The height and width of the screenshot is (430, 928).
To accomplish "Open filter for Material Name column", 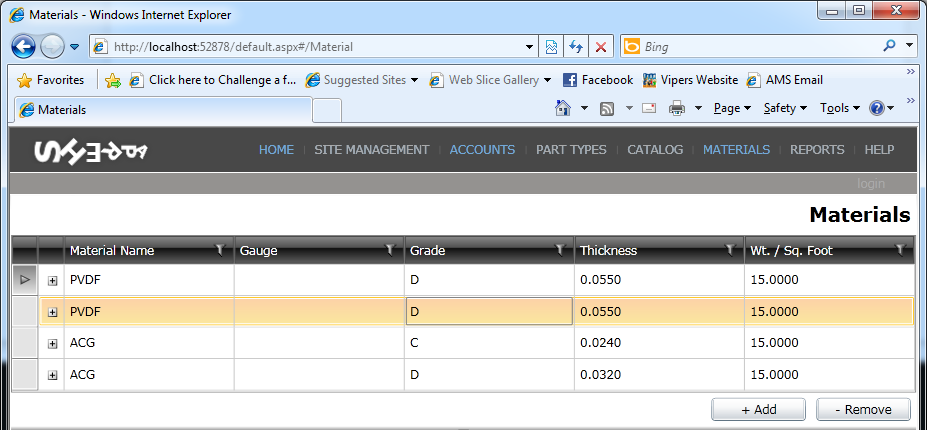I will [x=220, y=250].
